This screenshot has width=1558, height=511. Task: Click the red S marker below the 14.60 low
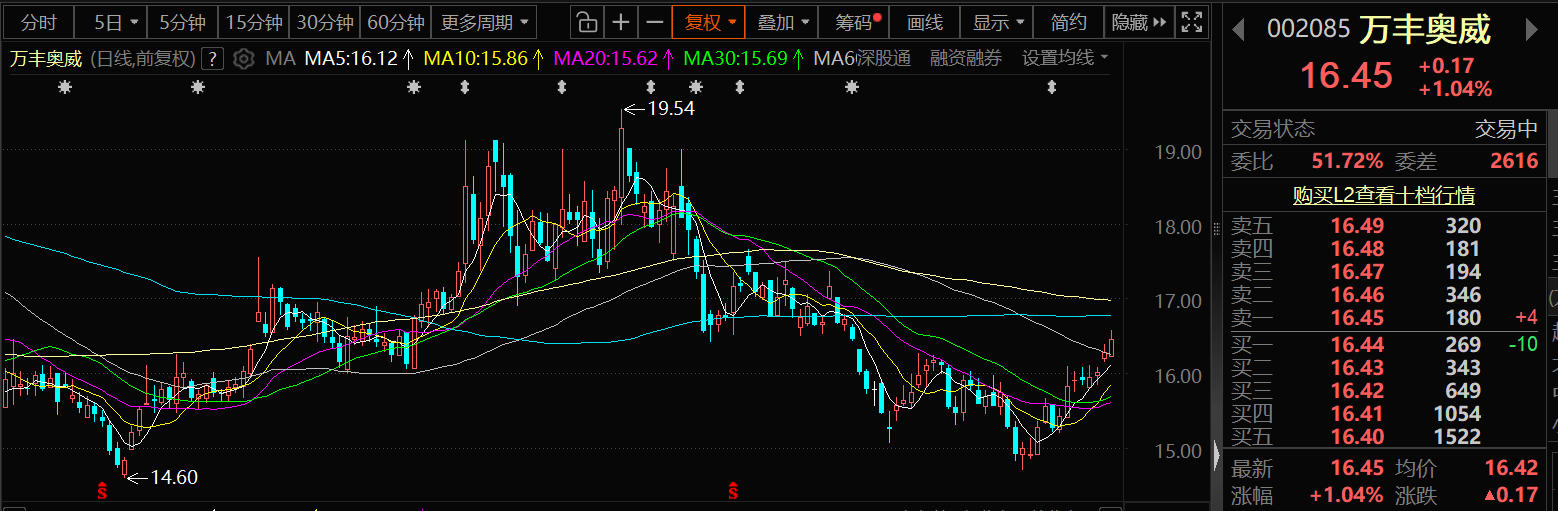101,490
